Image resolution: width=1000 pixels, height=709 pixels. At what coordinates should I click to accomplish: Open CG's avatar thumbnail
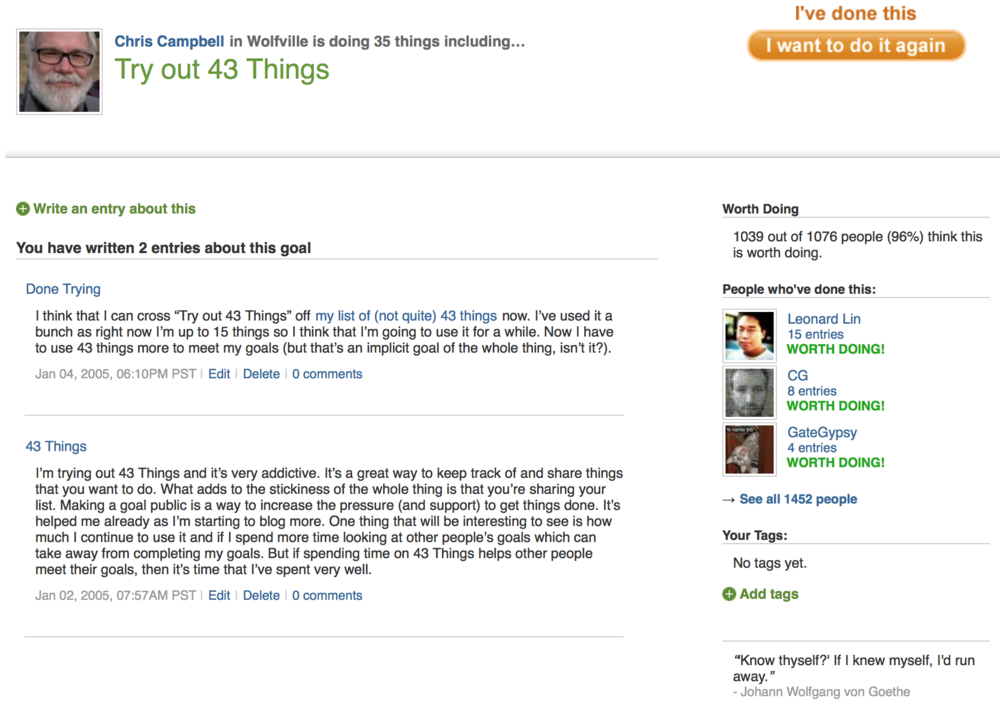click(x=749, y=393)
